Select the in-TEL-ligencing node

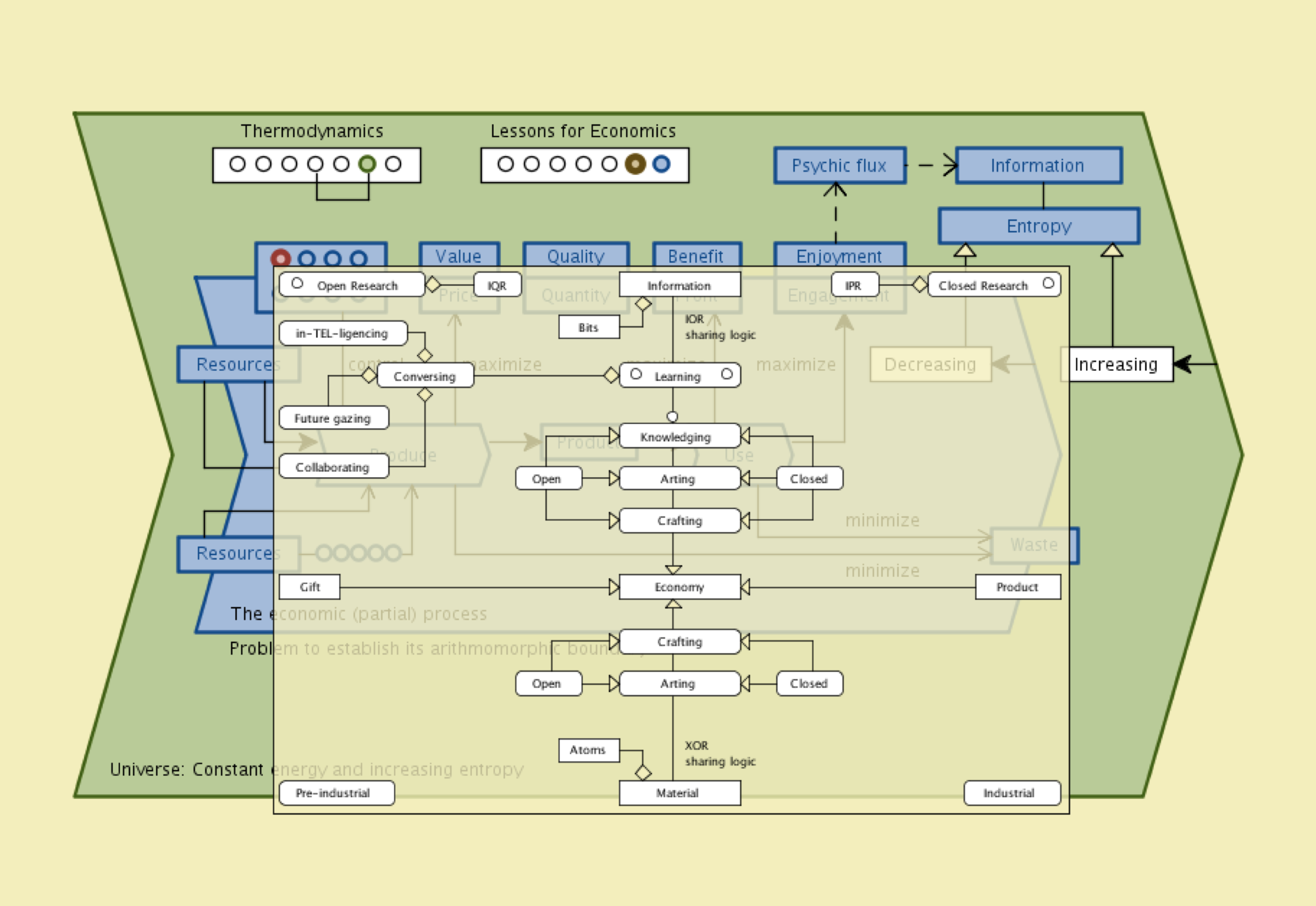click(x=343, y=333)
